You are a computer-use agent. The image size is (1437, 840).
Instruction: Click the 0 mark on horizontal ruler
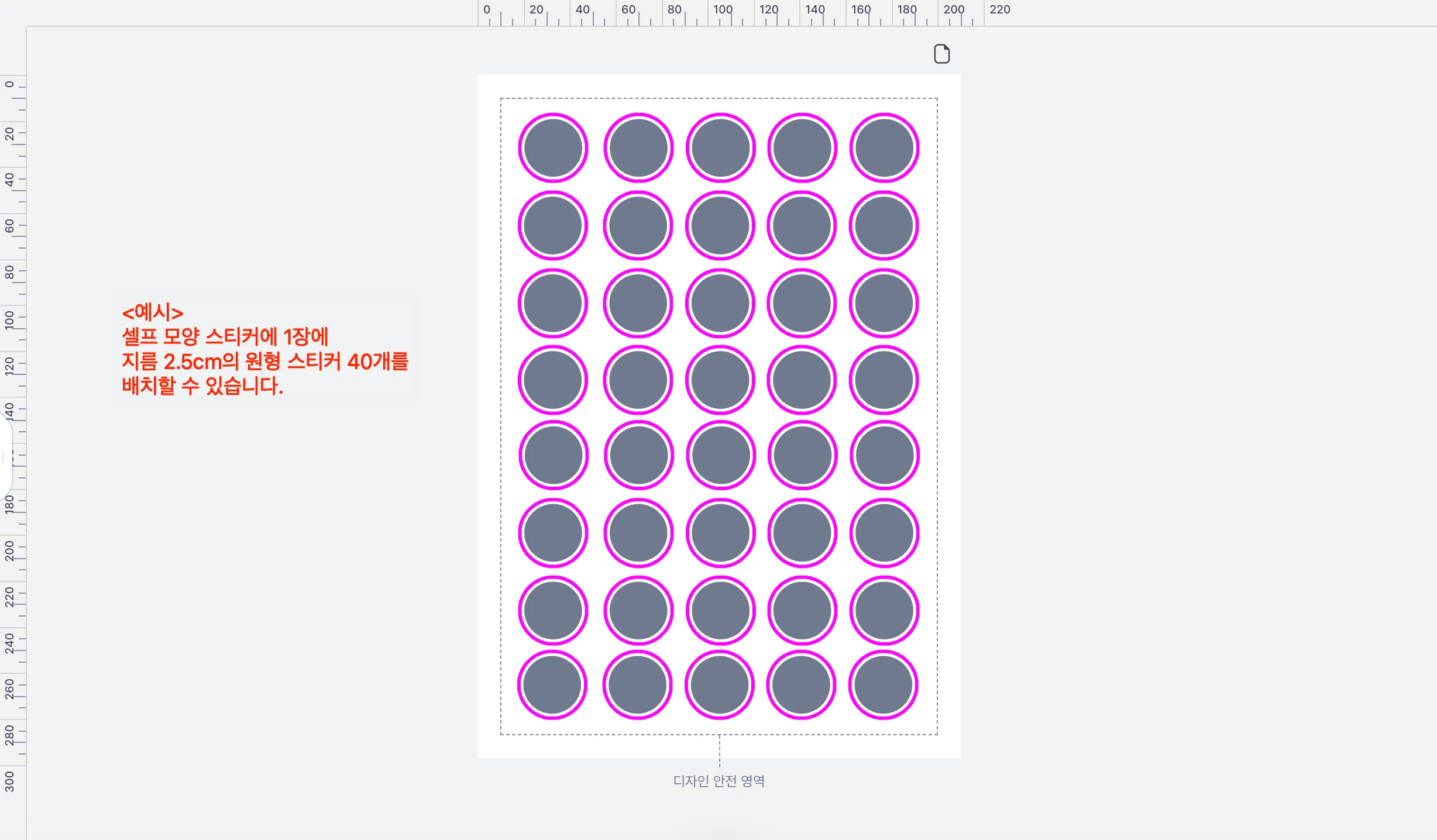(486, 10)
